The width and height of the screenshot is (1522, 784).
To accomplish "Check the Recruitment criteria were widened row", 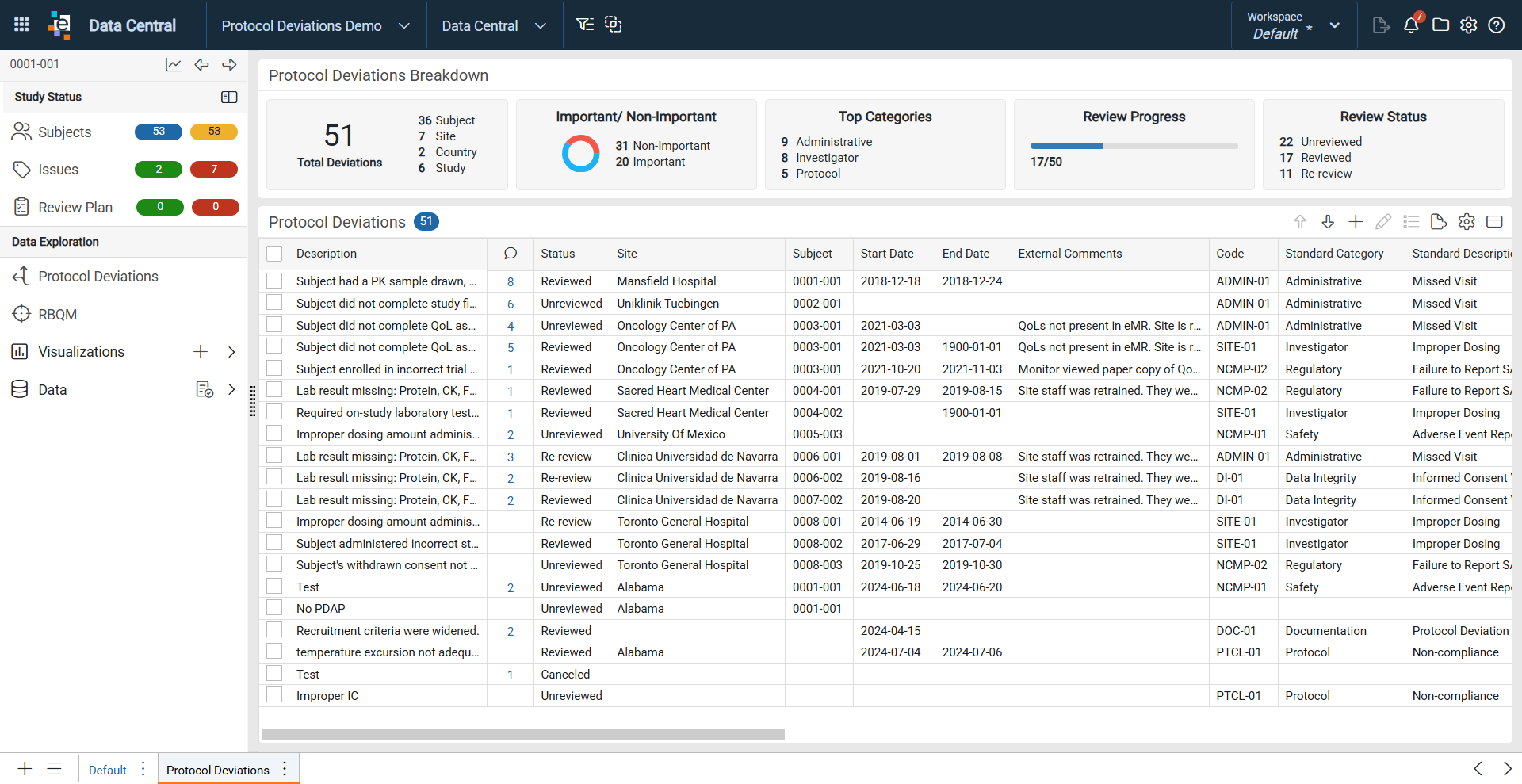I will click(x=274, y=630).
